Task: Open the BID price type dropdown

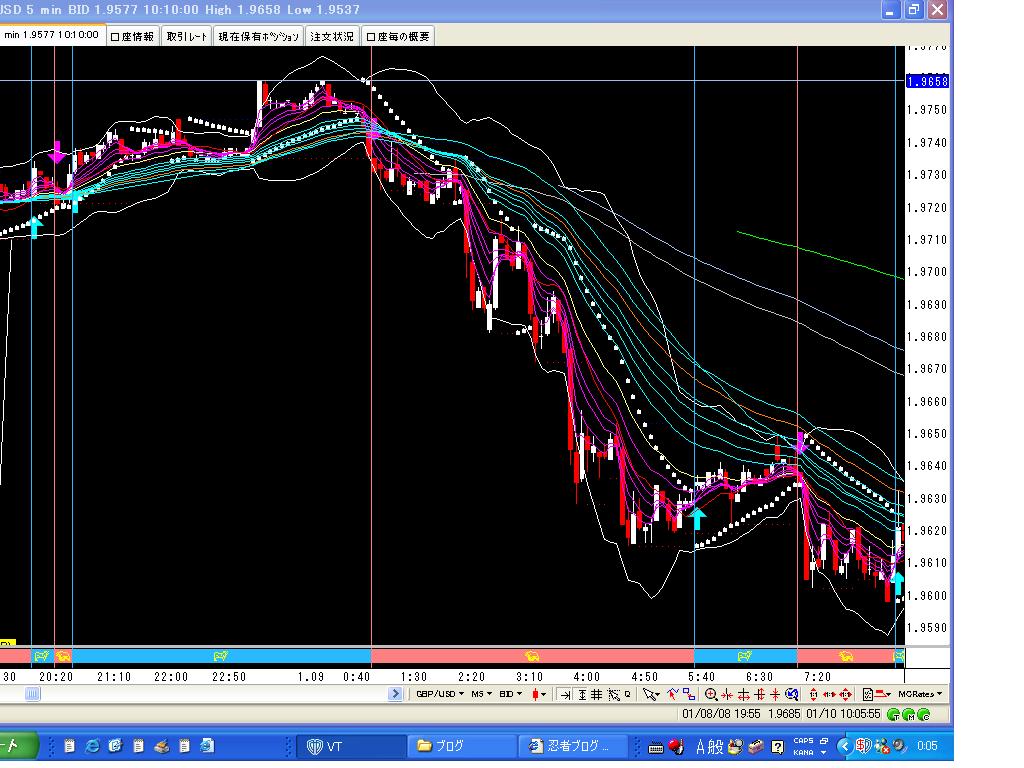Action: point(511,694)
